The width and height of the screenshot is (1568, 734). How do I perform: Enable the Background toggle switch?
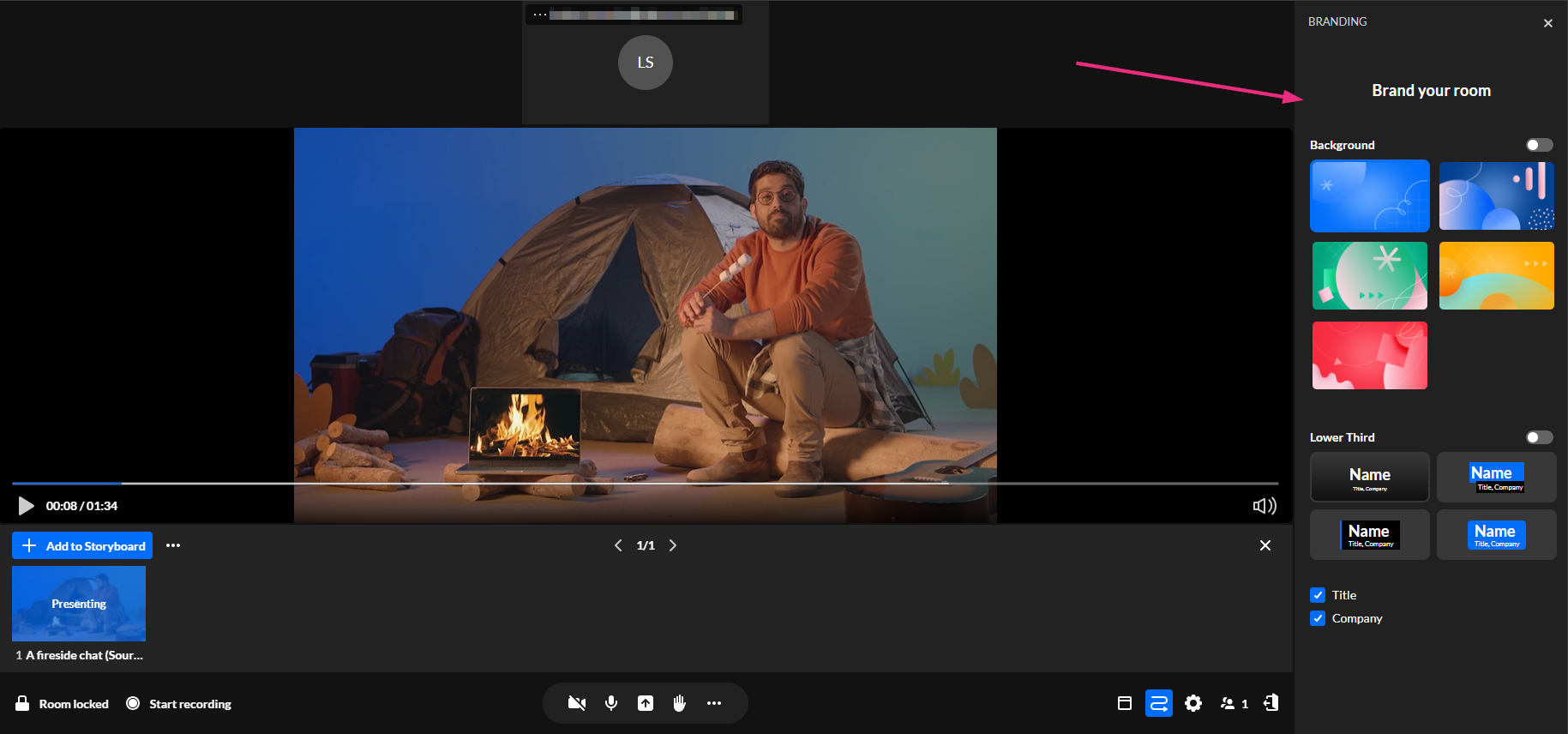click(1540, 145)
